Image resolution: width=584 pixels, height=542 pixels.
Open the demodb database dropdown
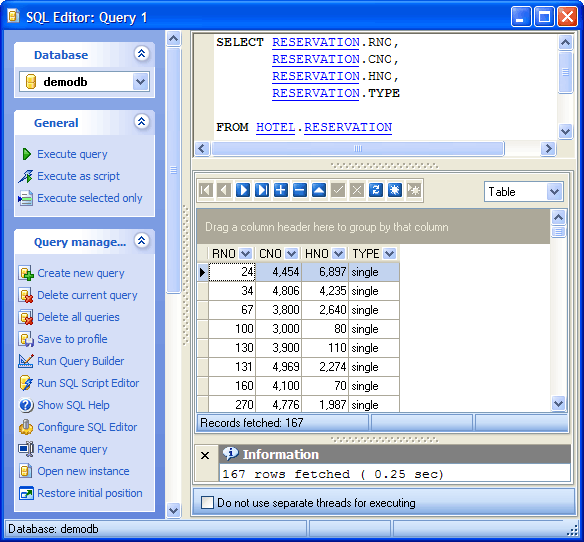coord(140,82)
